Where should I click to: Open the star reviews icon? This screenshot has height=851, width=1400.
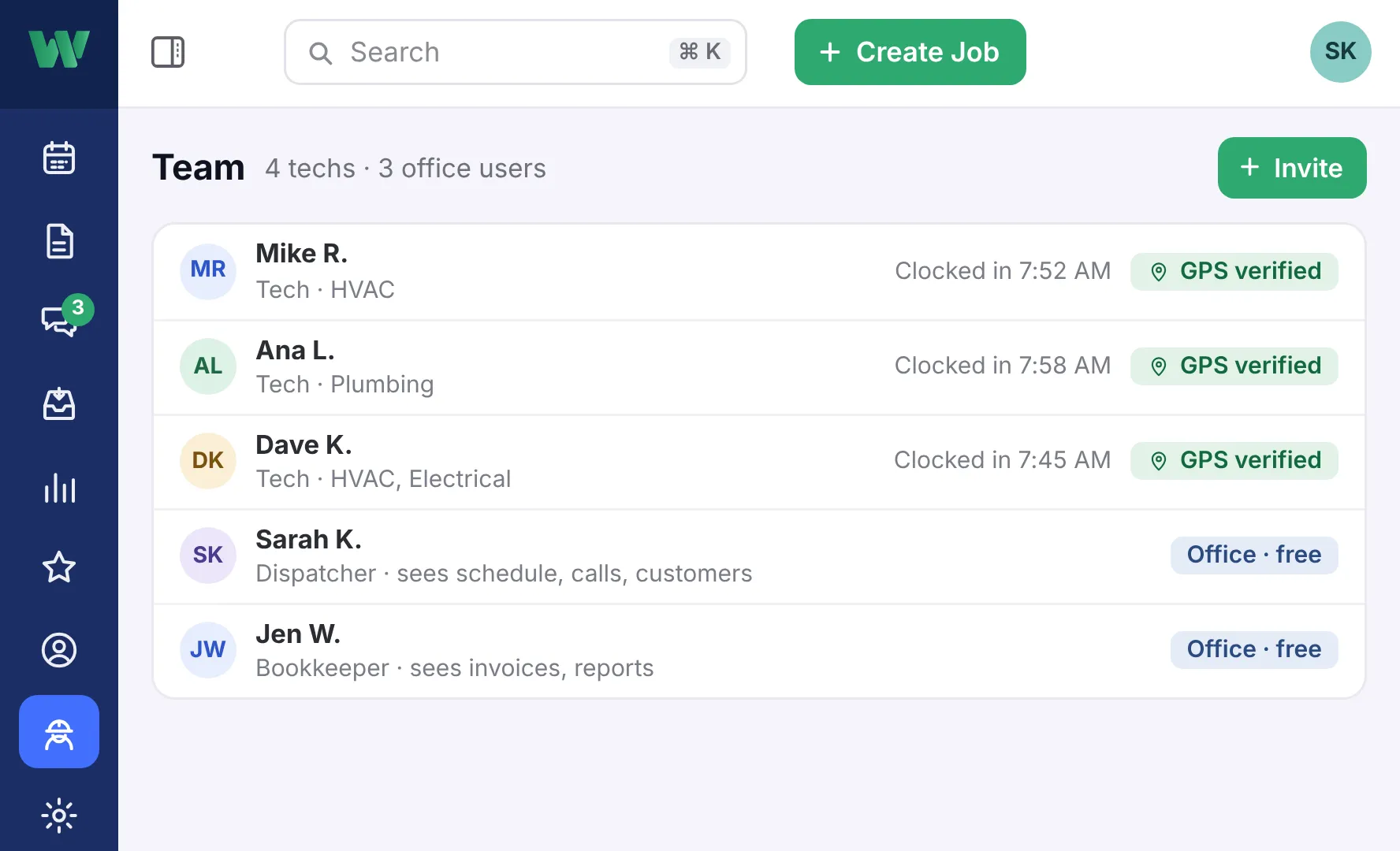(59, 567)
